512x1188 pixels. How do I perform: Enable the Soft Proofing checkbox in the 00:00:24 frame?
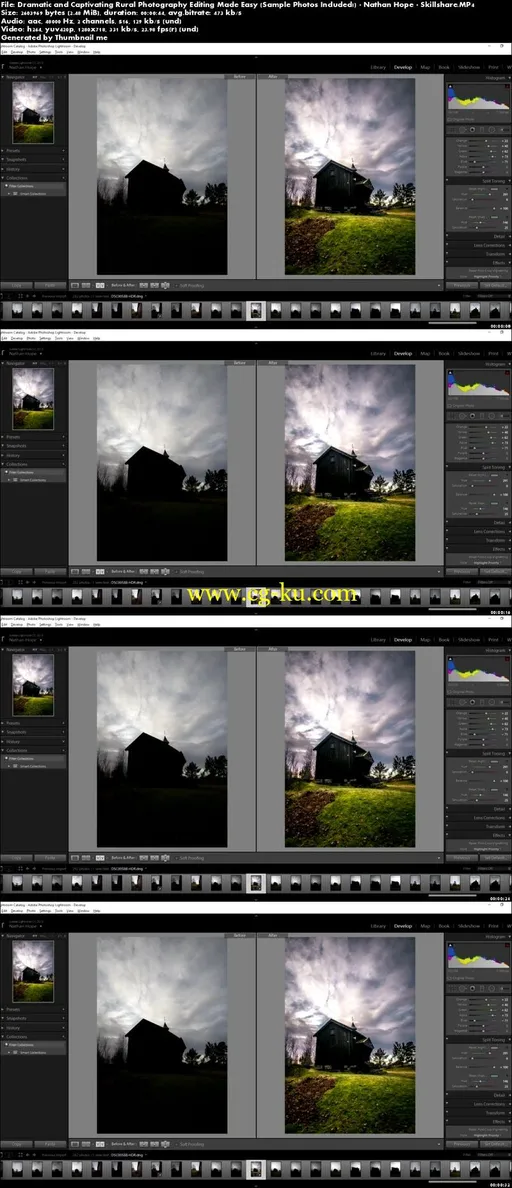[x=176, y=858]
